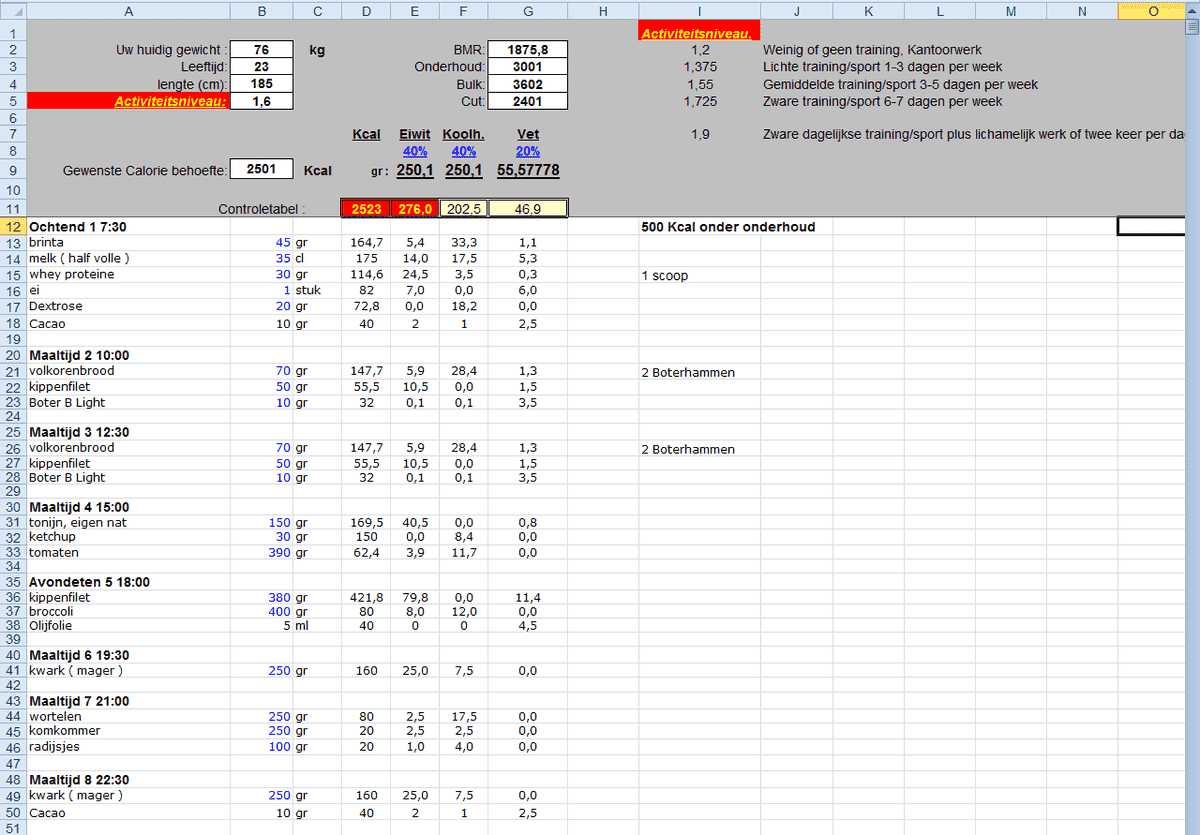Click the Select All corner button
Image resolution: width=1200 pixels, height=835 pixels.
pyautogui.click(x=14, y=11)
